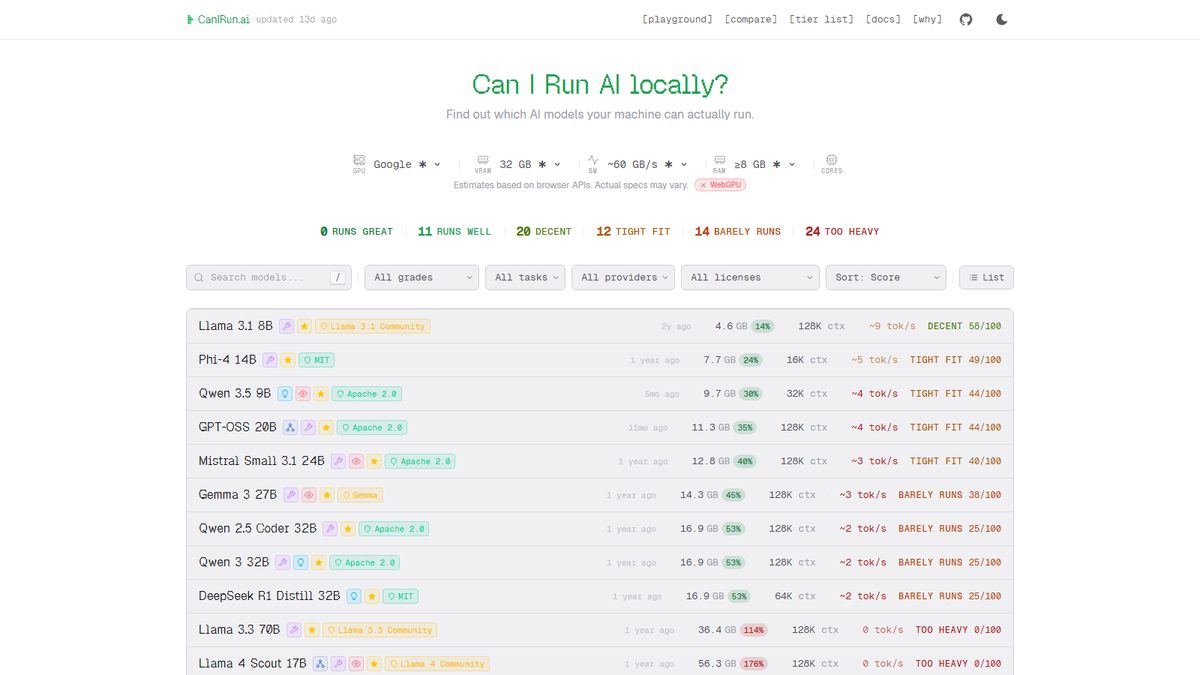Go to the compare page

pos(751,19)
